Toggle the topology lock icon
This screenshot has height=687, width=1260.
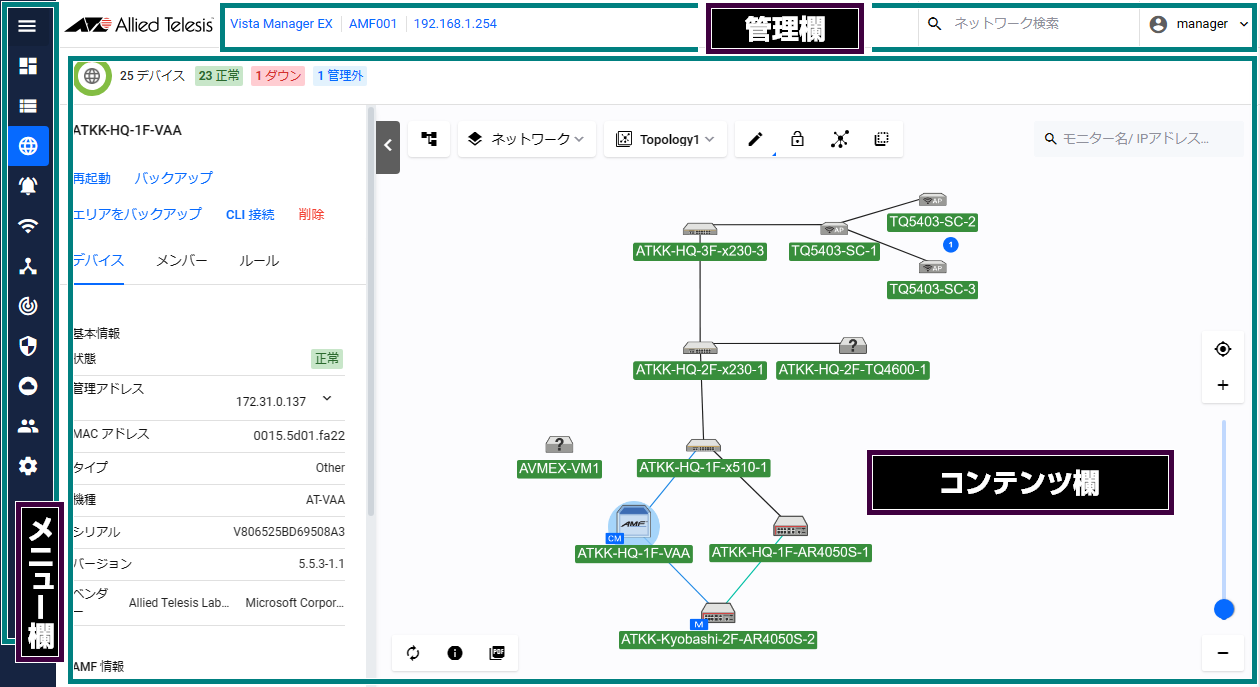797,140
